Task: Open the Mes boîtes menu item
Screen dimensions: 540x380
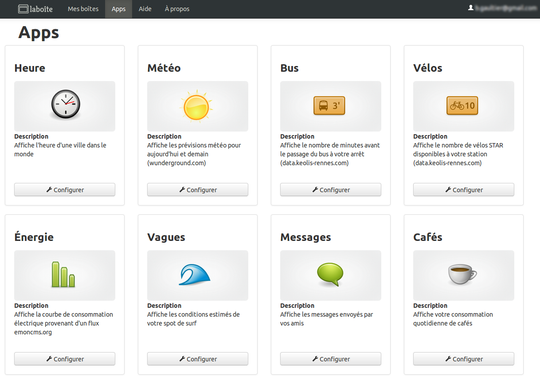Action: [x=83, y=9]
